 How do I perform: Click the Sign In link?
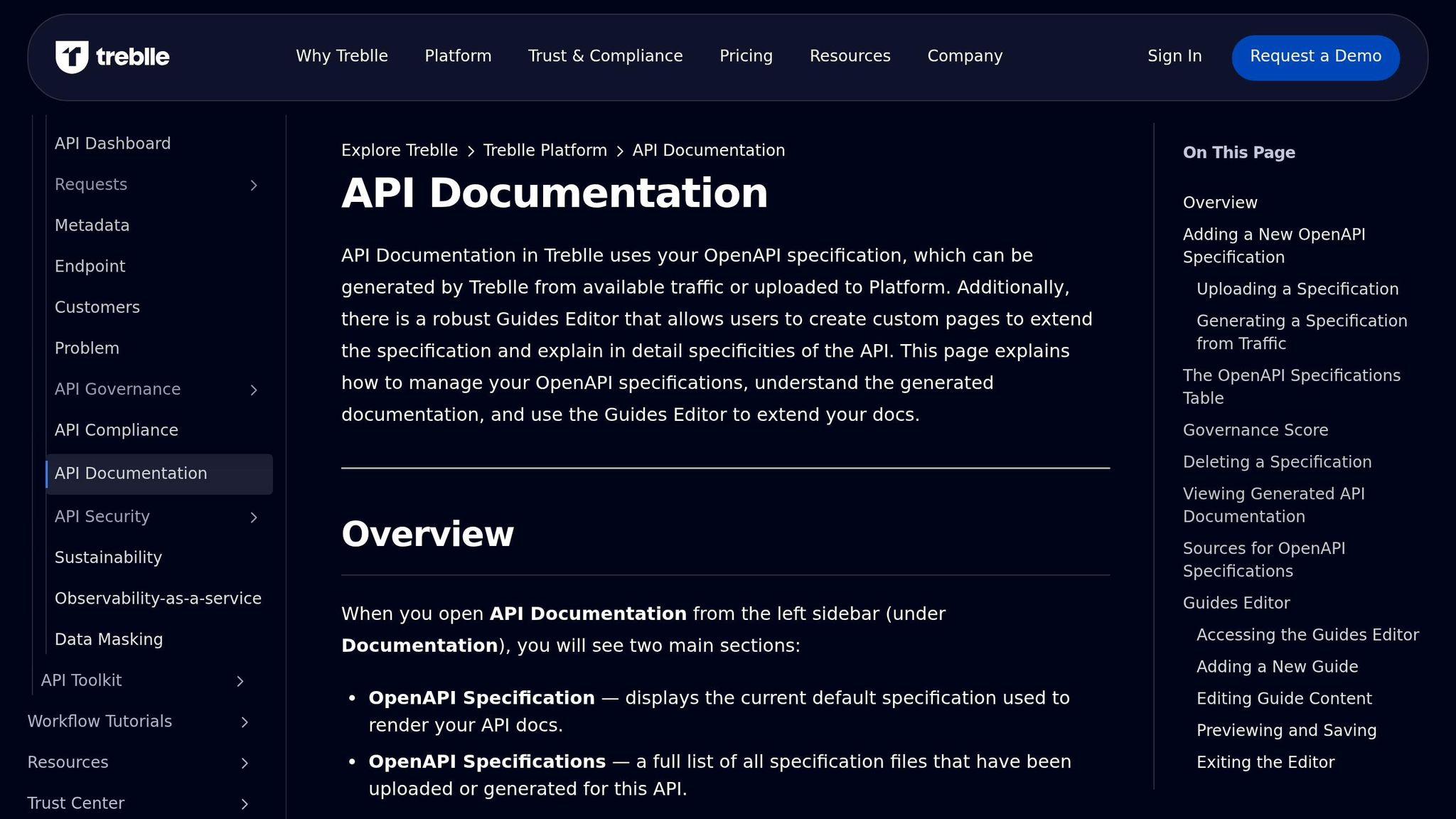click(x=1174, y=56)
